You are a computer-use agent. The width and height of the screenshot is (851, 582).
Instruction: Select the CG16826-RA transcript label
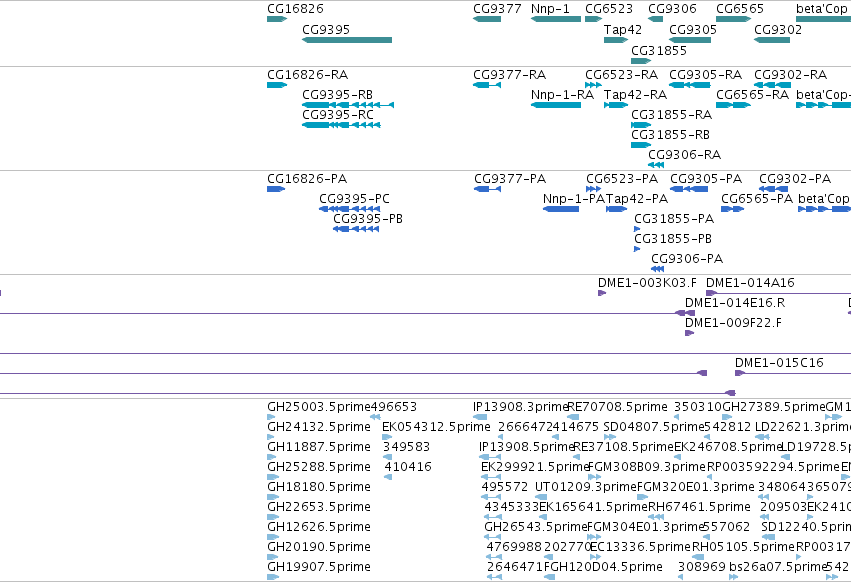click(307, 74)
